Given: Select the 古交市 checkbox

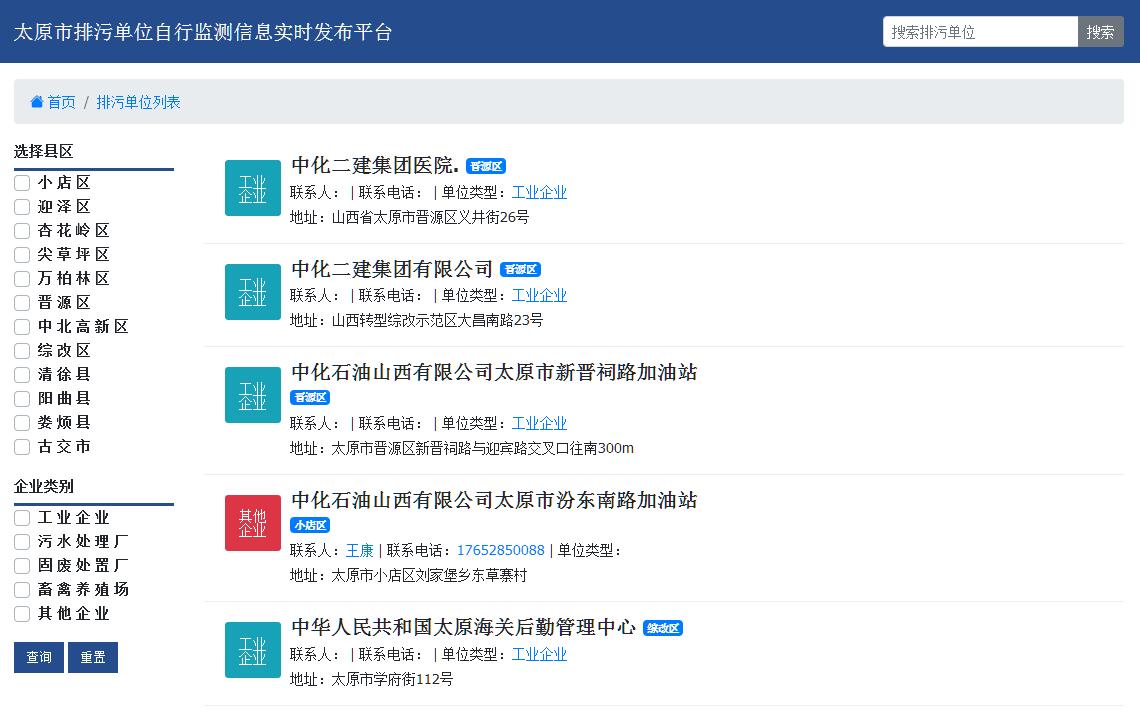Looking at the screenshot, I should click(22, 447).
